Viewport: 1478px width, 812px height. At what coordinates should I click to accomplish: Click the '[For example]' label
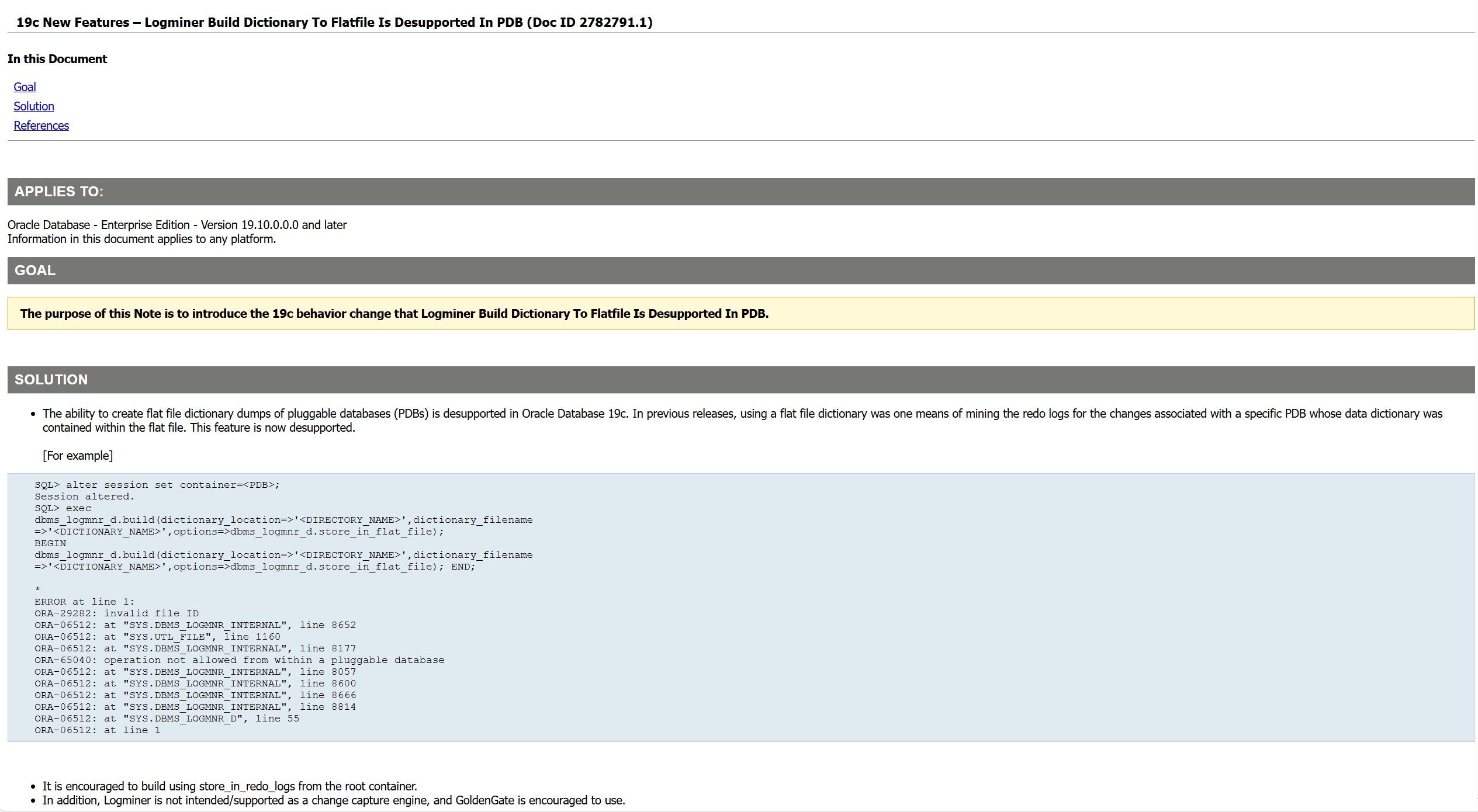[78, 456]
